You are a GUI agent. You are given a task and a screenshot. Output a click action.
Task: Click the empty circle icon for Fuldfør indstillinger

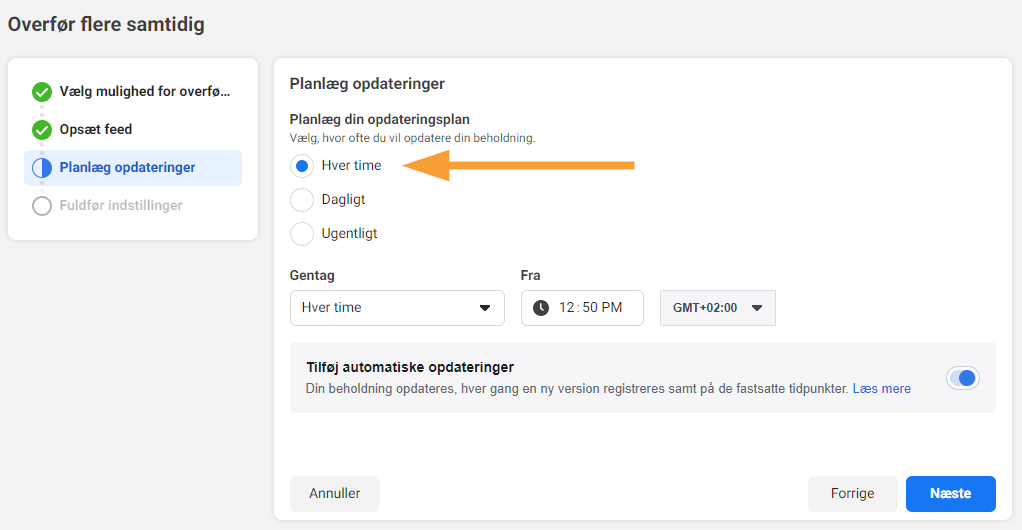click(42, 206)
